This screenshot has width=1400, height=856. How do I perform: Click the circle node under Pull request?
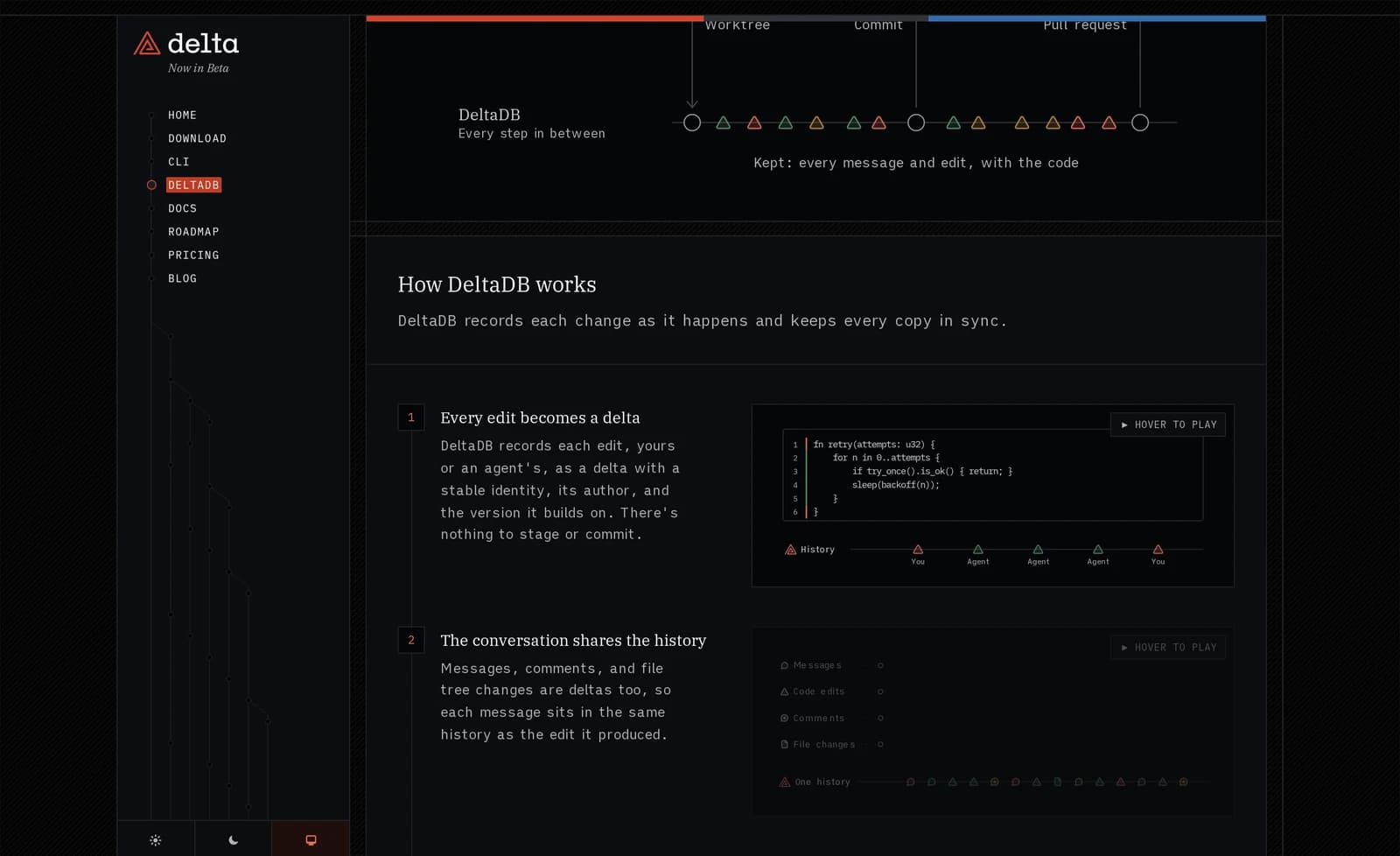point(1140,123)
